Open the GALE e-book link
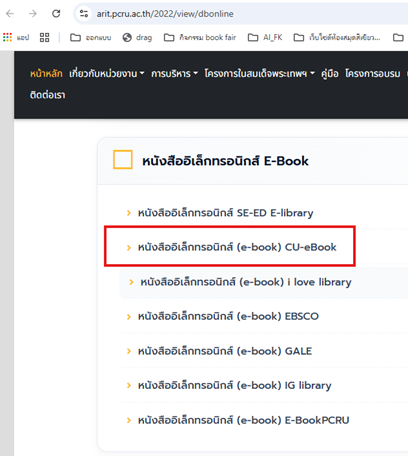The image size is (408, 456). [x=225, y=351]
